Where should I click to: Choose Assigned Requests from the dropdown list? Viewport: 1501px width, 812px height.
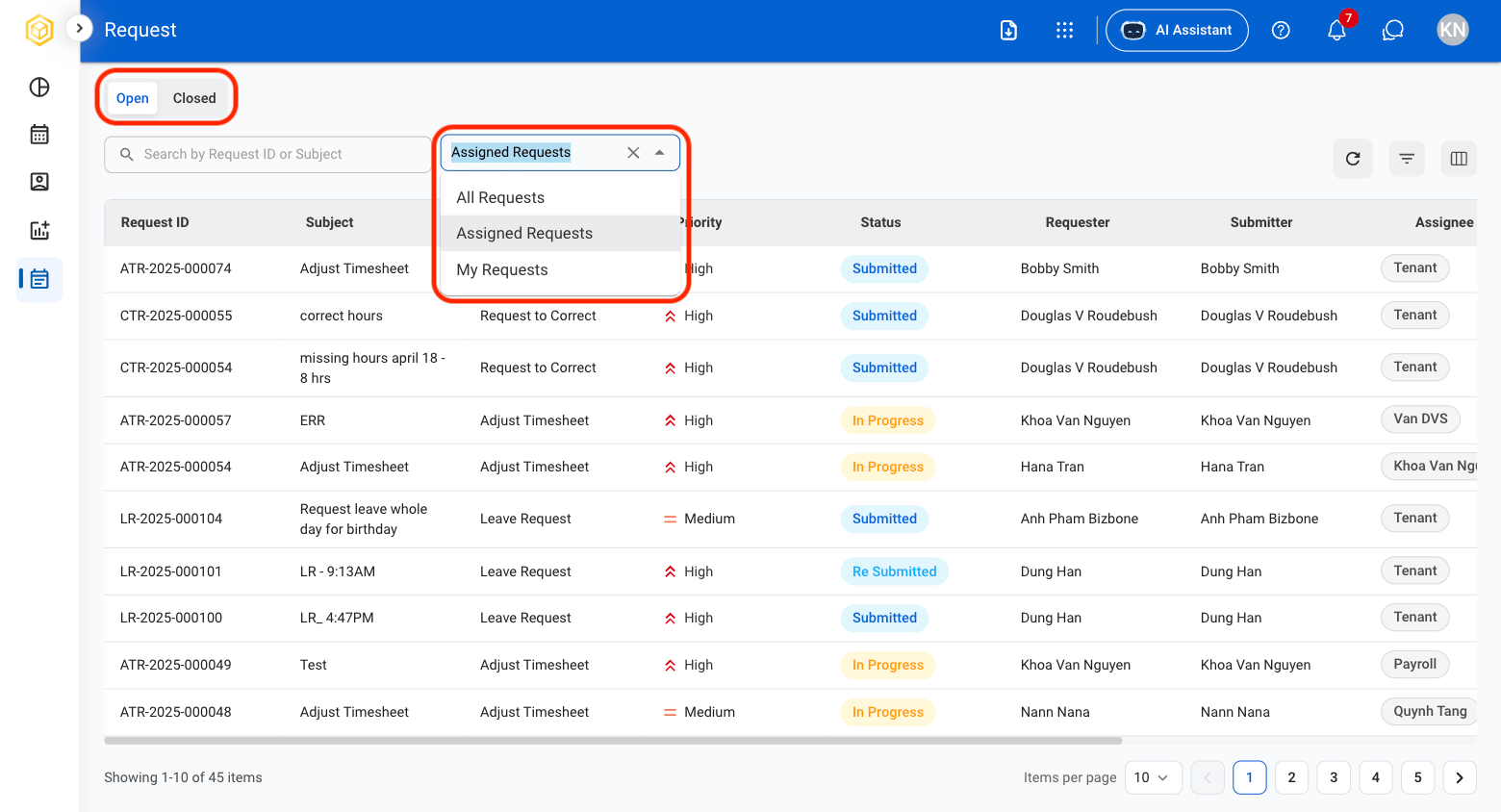[x=560, y=233]
